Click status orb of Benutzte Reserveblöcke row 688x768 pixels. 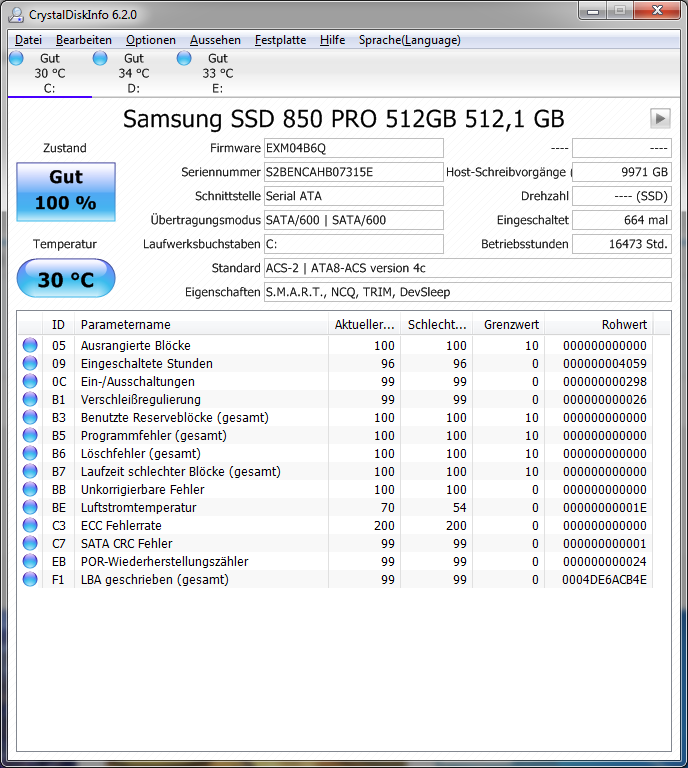30,417
